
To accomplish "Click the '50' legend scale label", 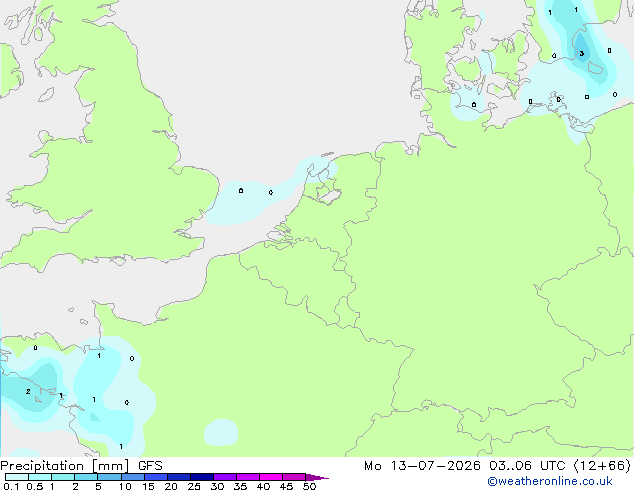I will click(309, 486).
